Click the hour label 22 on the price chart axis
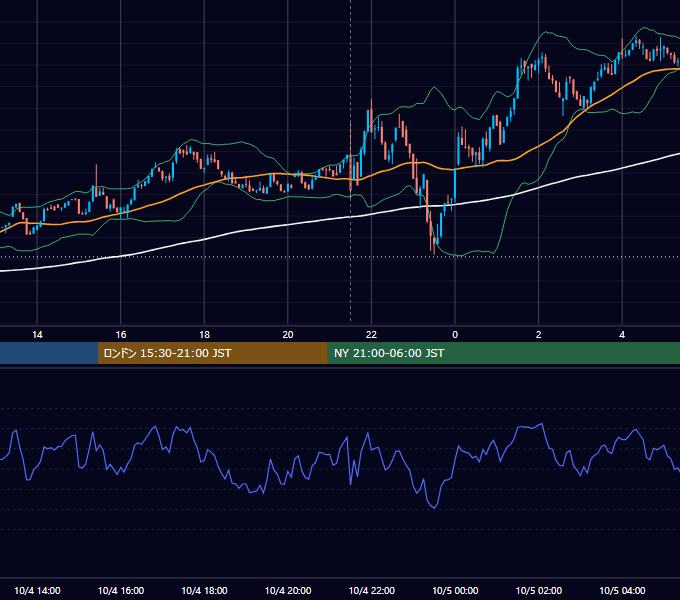The width and height of the screenshot is (680, 600). pos(371,335)
